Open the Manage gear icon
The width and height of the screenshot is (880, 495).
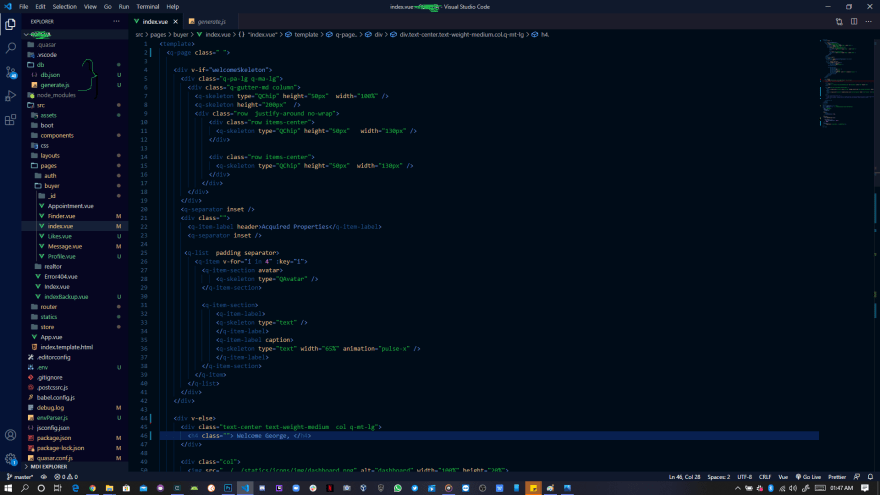[10, 459]
